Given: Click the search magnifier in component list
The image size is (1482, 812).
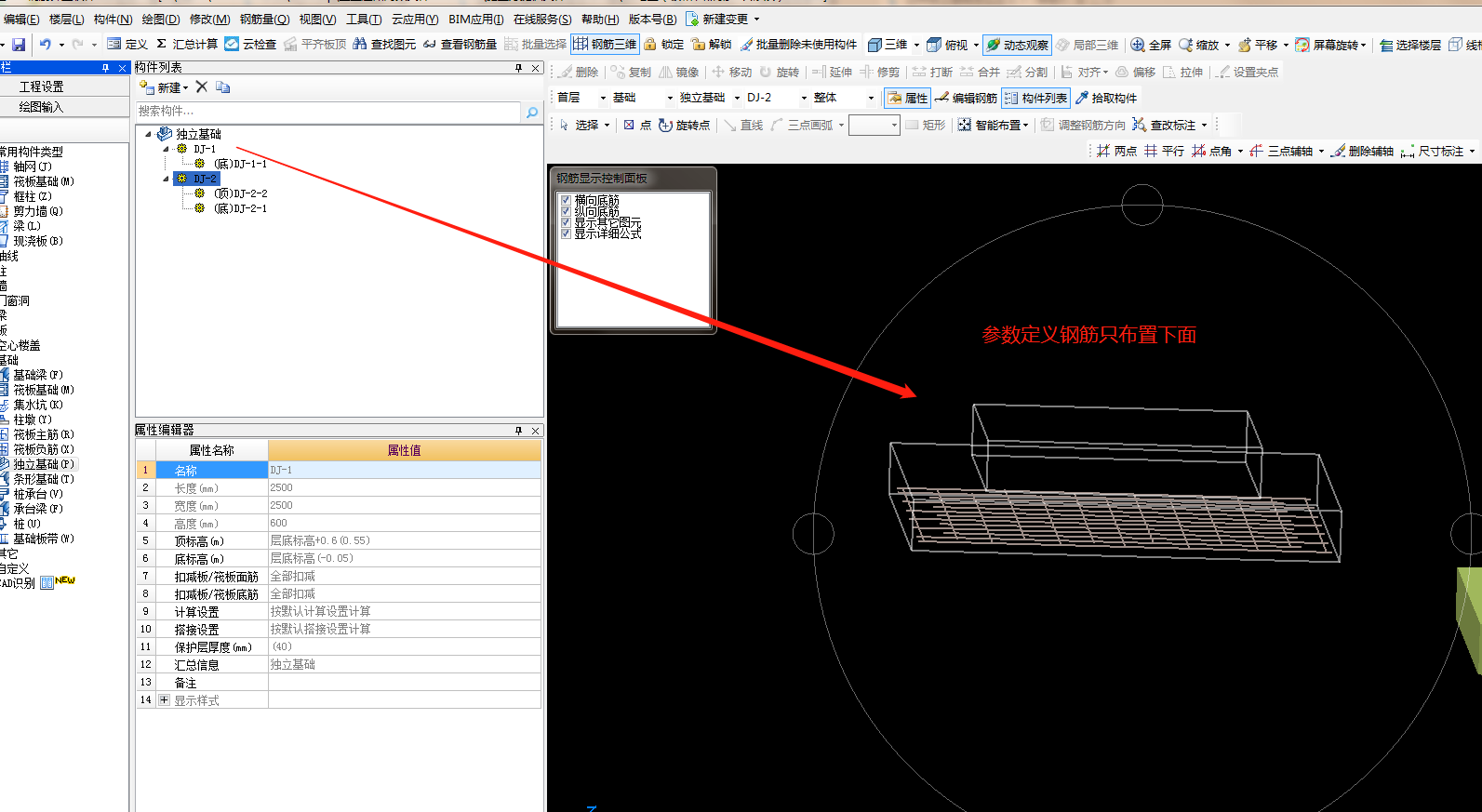Looking at the screenshot, I should pos(532,112).
